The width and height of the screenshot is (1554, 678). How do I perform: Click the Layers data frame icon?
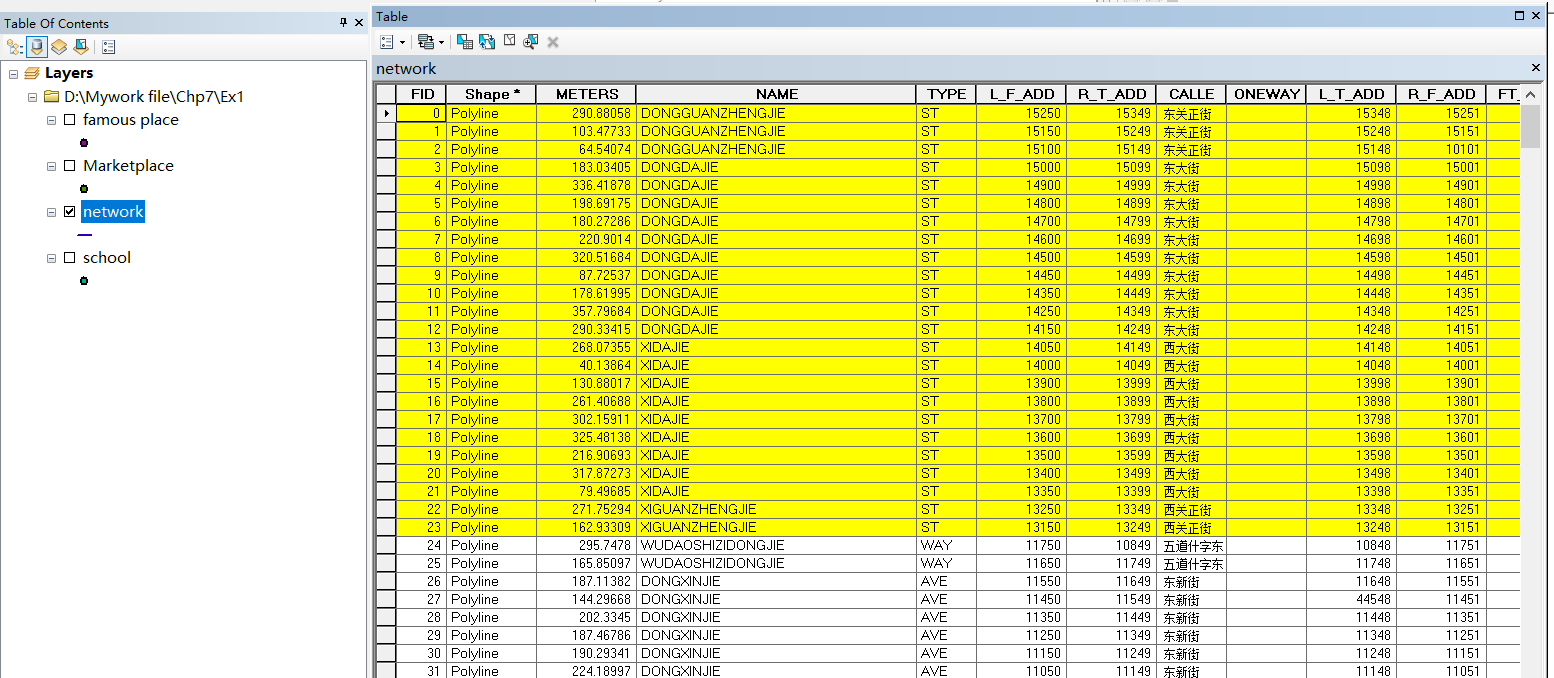pyautogui.click(x=32, y=73)
